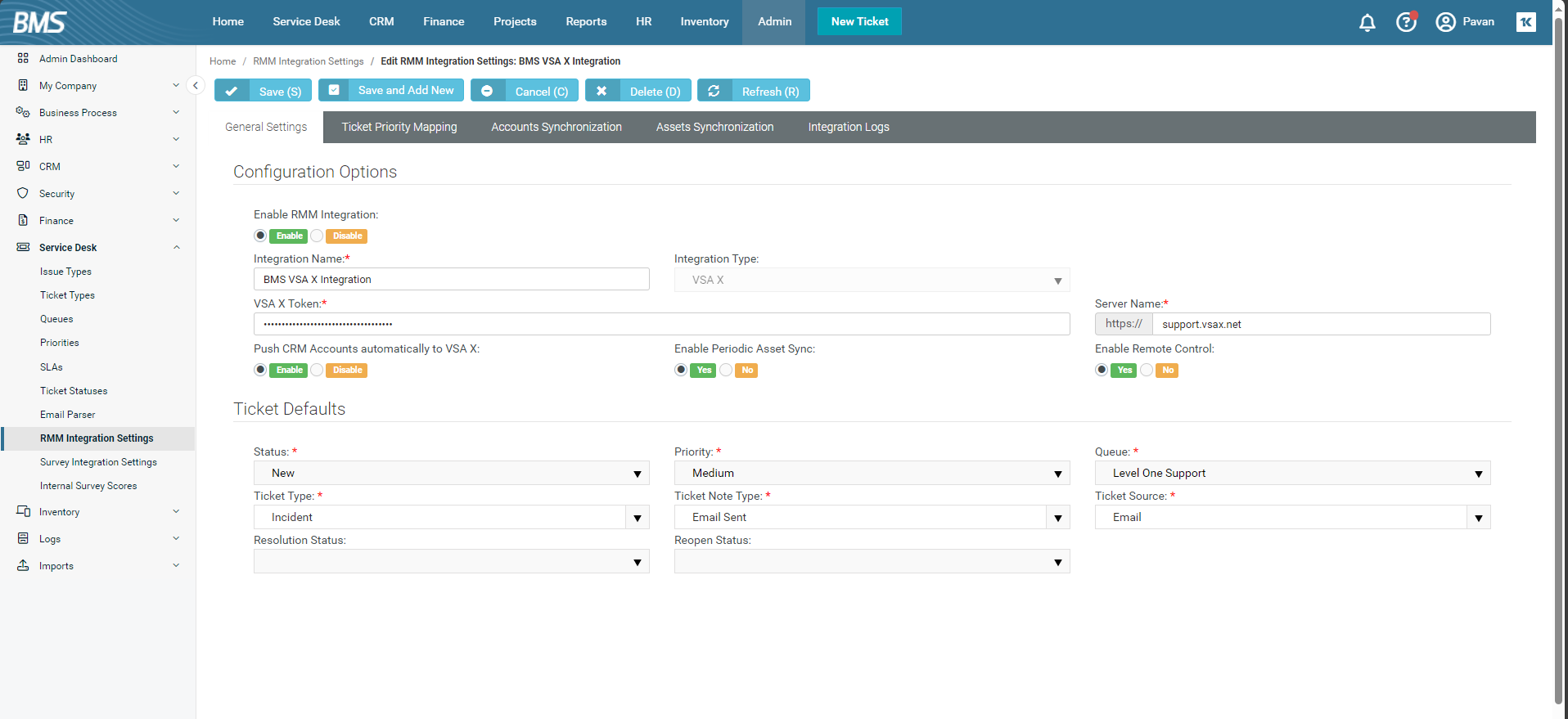
Task: Click the New Ticket button
Action: point(859,21)
